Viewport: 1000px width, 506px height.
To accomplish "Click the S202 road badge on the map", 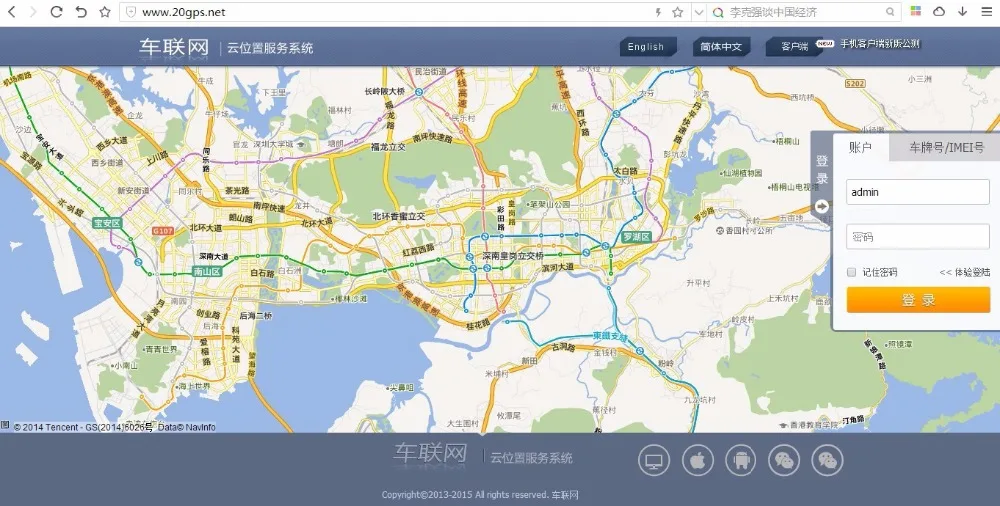I will [855, 84].
